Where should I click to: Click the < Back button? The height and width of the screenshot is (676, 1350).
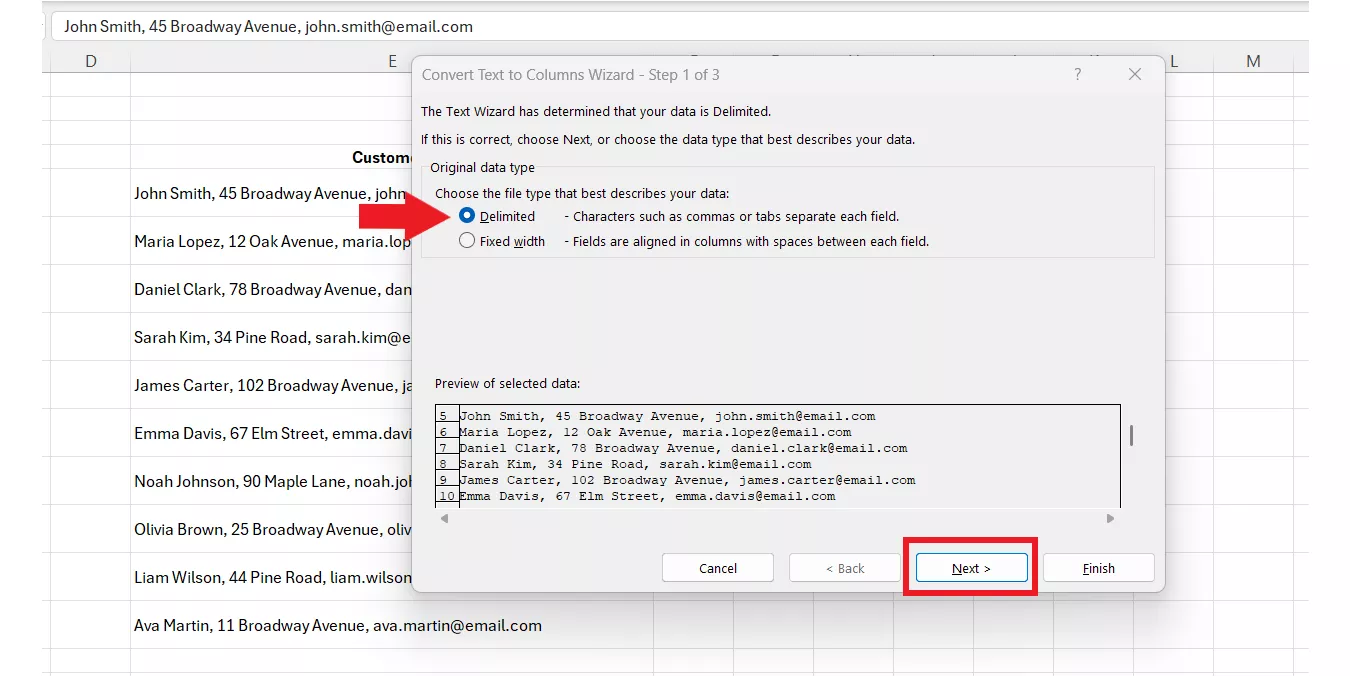[844, 567]
